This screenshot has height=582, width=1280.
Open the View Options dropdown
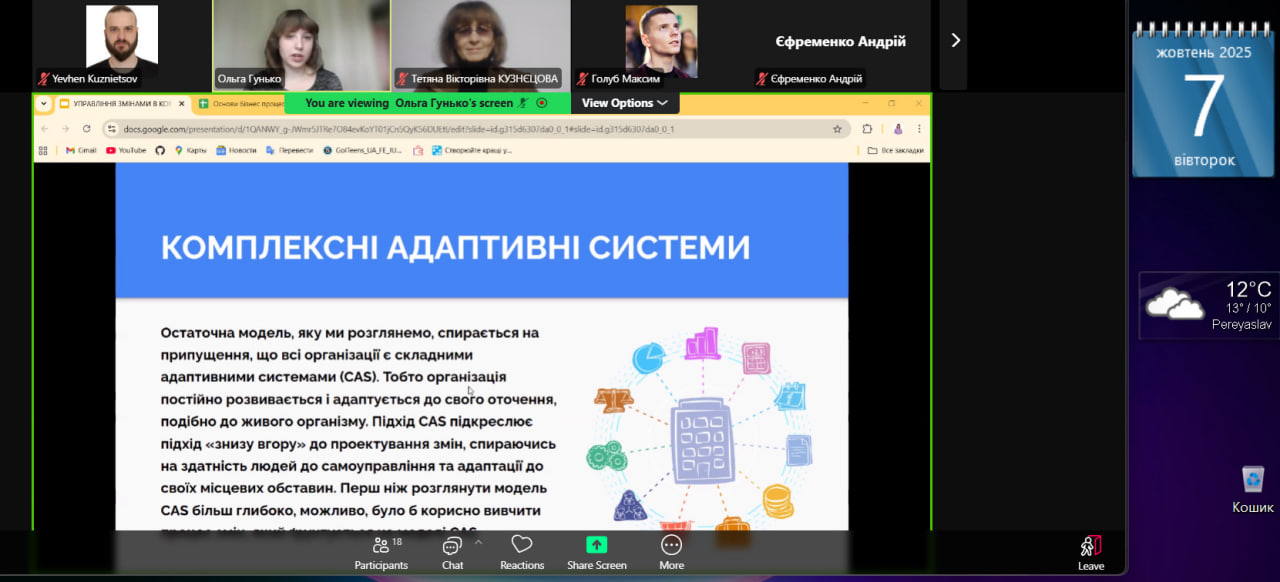coord(624,103)
